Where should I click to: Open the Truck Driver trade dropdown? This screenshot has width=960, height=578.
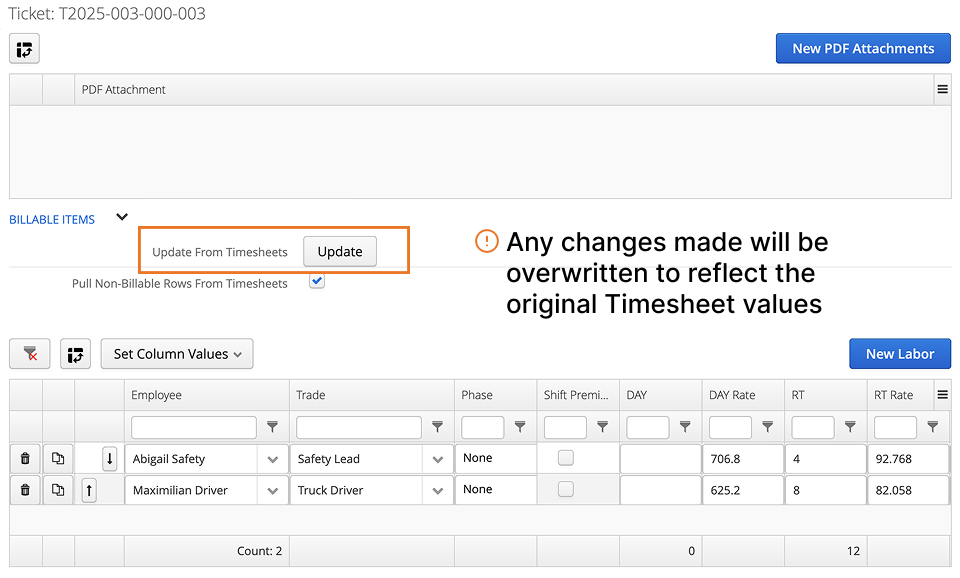(x=438, y=490)
